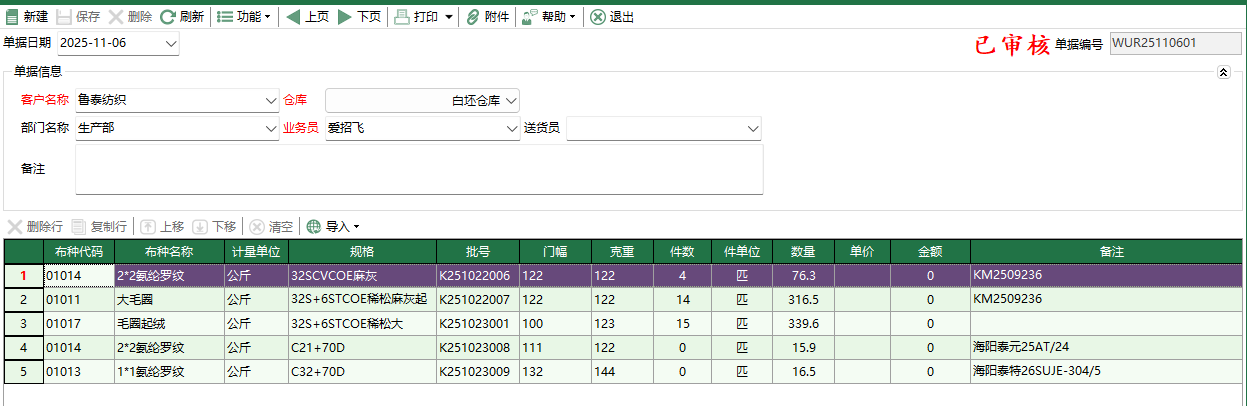1247x406 pixels.
Task: Open the 帮助 help menu
Action: click(x=550, y=17)
